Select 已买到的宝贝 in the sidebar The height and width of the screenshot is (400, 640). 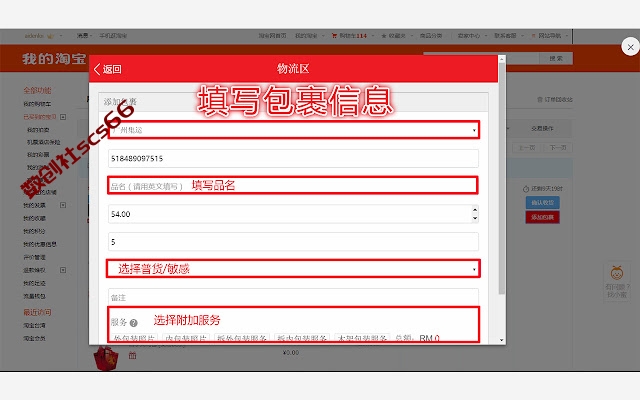(40, 117)
